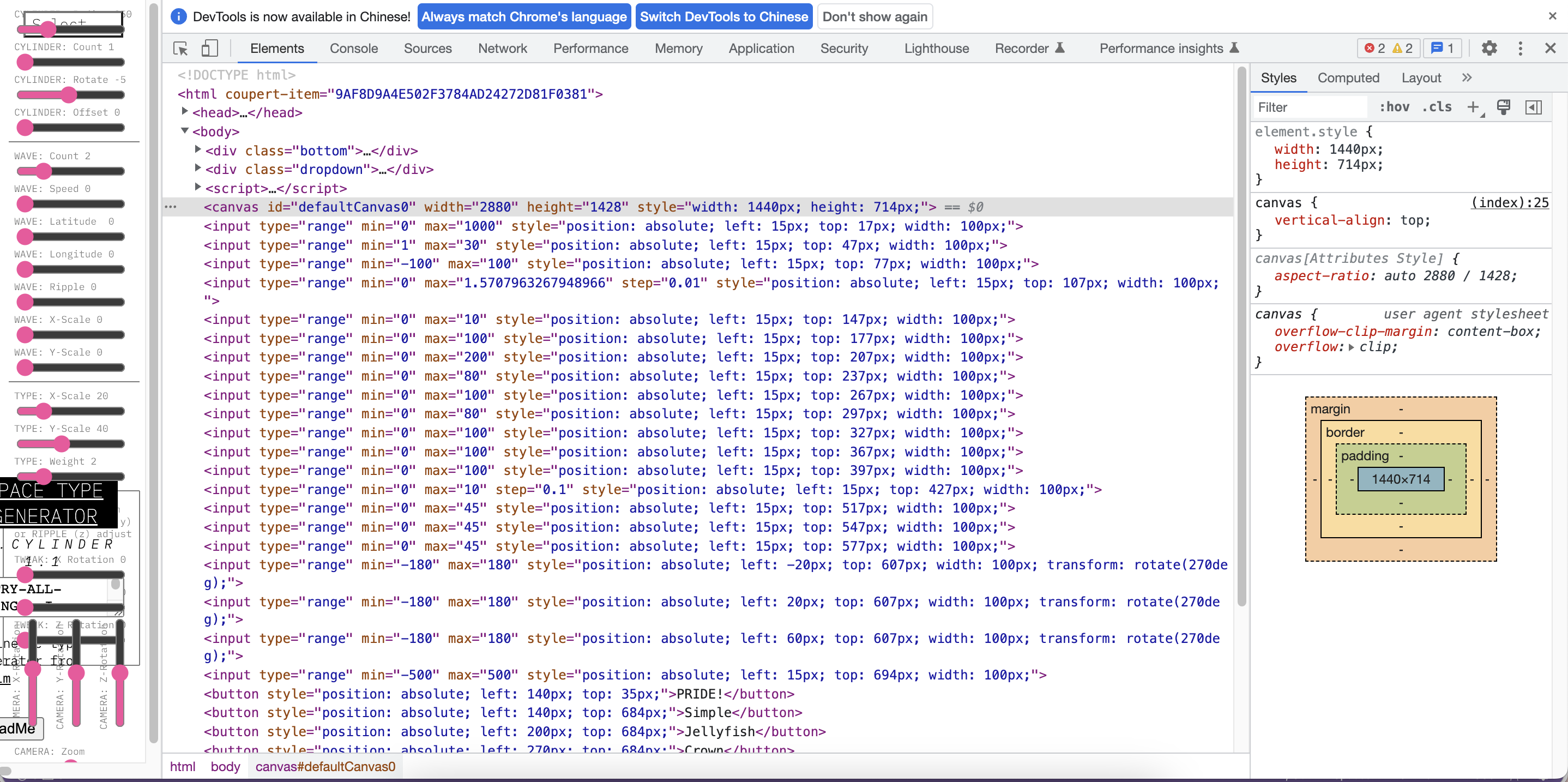
Task: Open the DevTools three-dot customize menu
Action: coord(1520,49)
